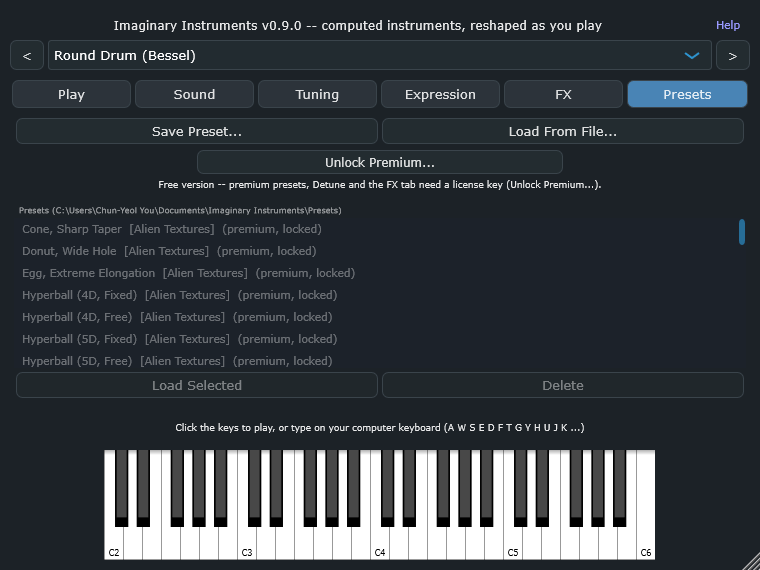Go to next instrument with the > button

tap(732, 55)
